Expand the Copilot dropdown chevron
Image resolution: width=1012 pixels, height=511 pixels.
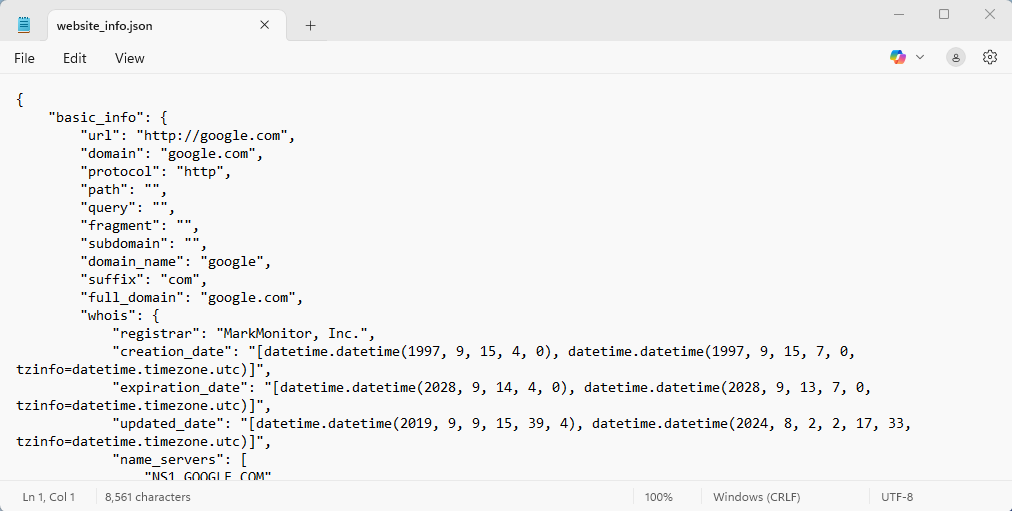click(x=920, y=58)
